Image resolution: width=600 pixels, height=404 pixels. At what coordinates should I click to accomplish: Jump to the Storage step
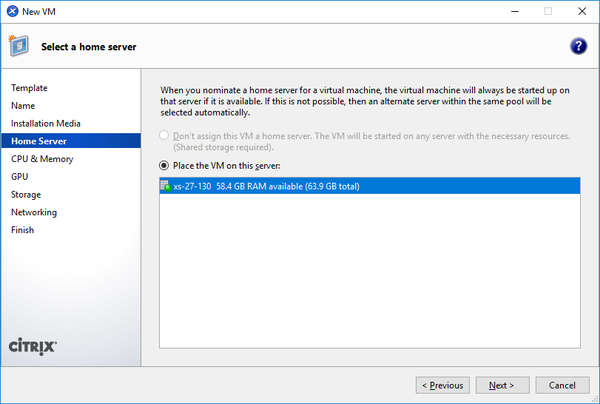coord(26,194)
